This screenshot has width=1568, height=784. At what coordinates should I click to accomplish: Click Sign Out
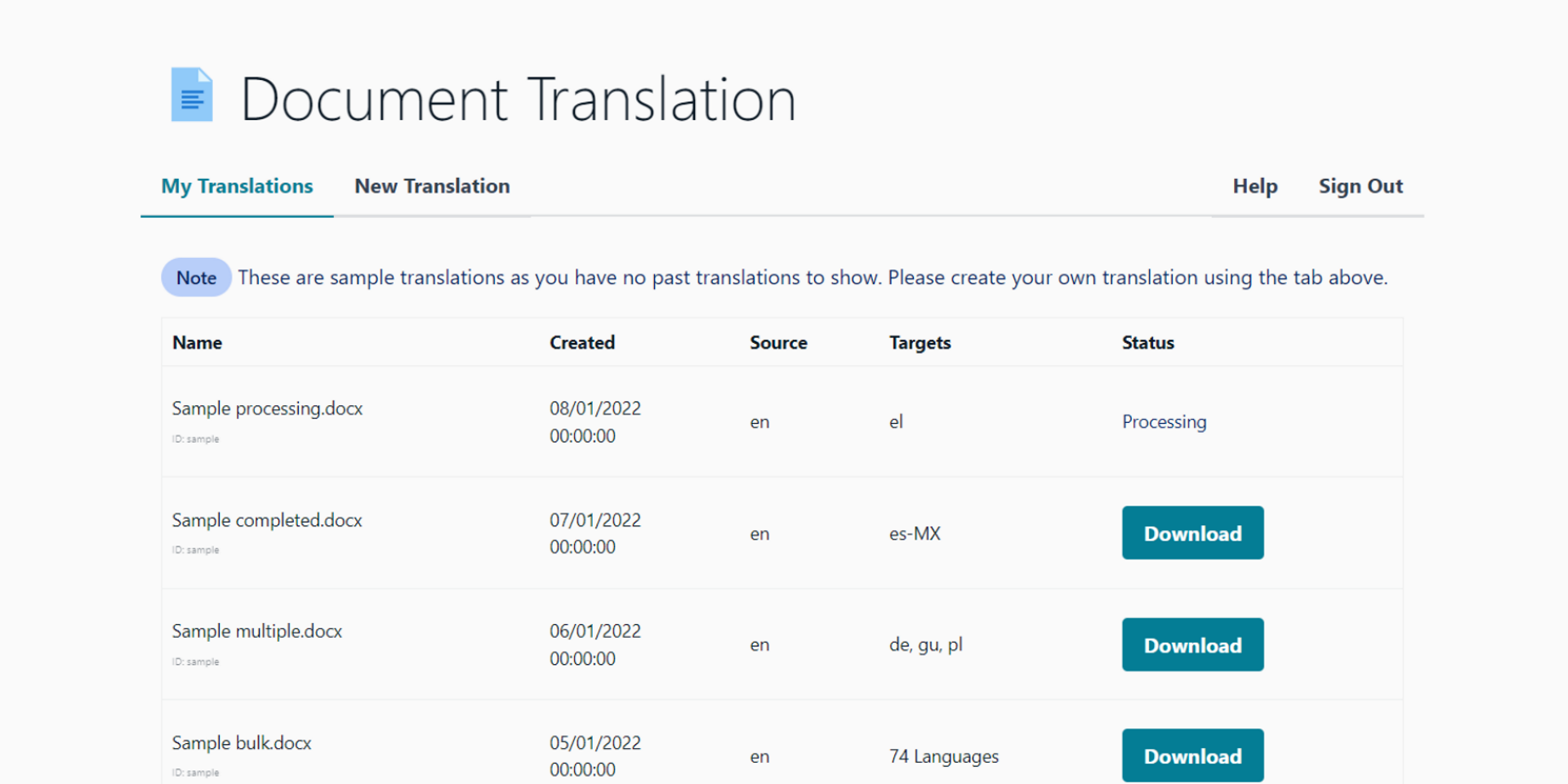click(1361, 186)
